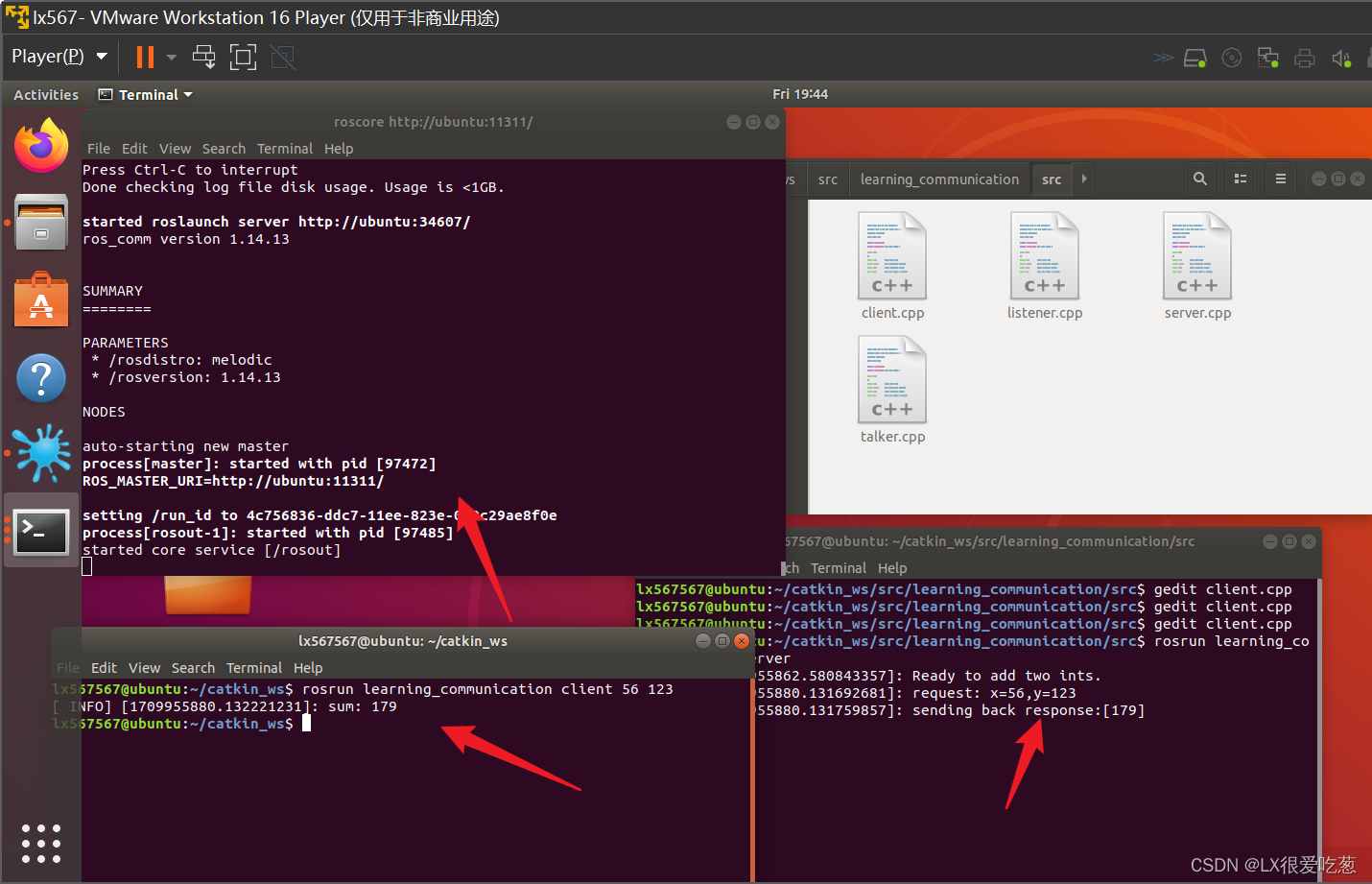Select the talker.cpp file icon
Screen dimensions: 1372x884
pos(892,379)
